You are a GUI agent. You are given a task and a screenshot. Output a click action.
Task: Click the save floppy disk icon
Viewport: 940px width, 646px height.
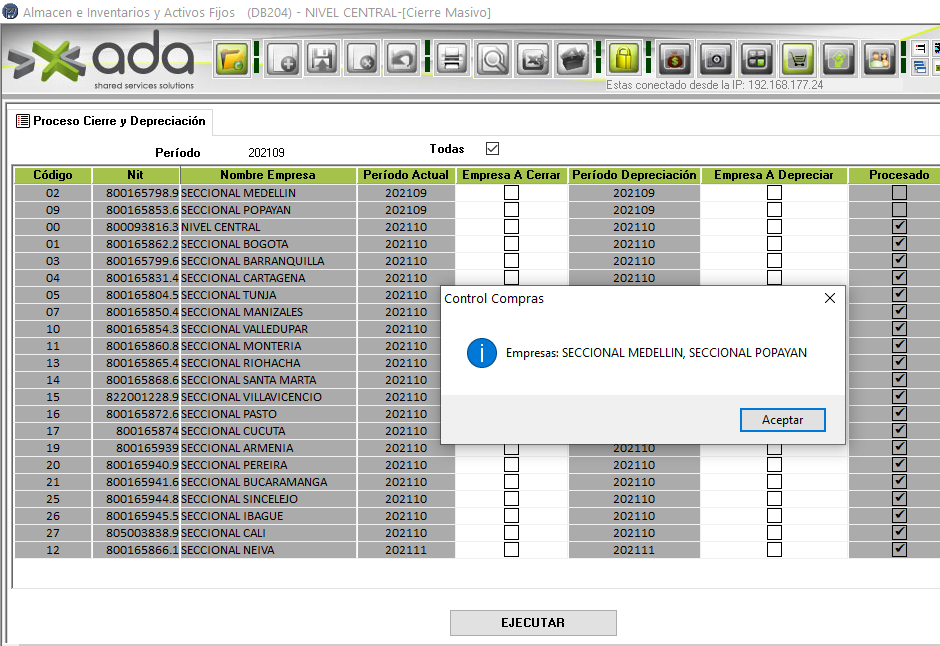(x=323, y=59)
